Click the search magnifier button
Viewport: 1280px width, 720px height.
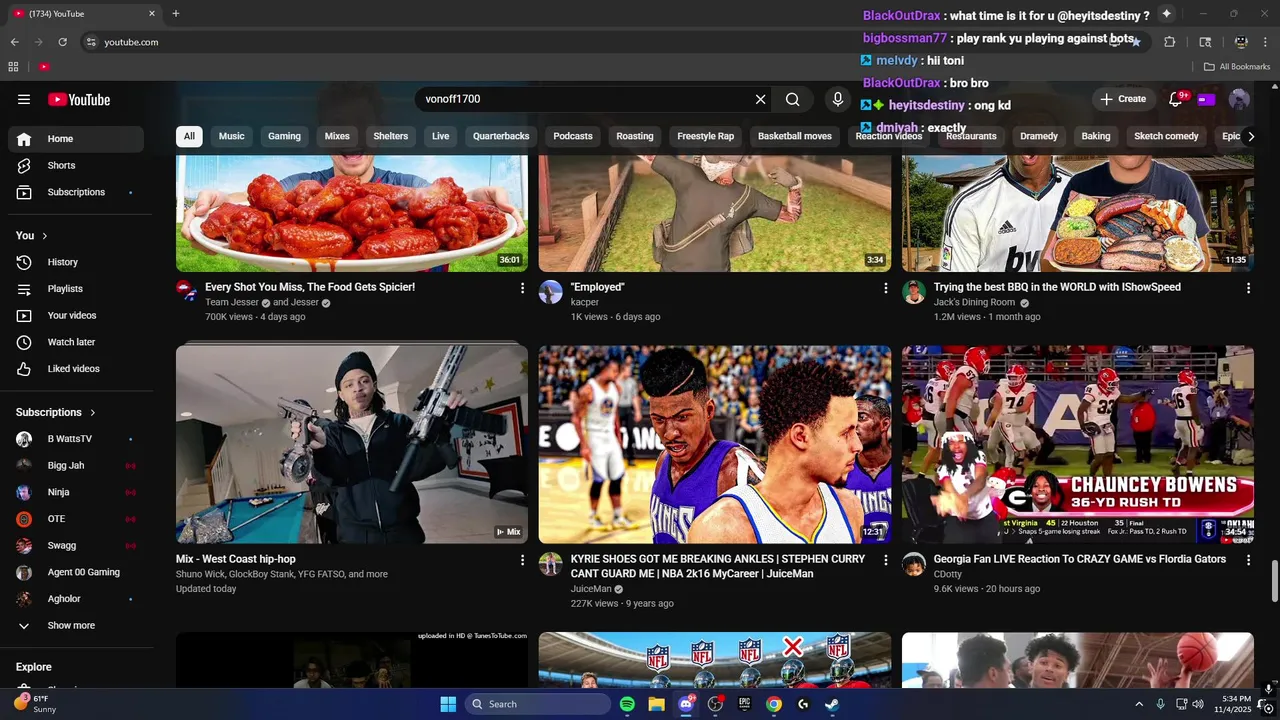tap(792, 99)
